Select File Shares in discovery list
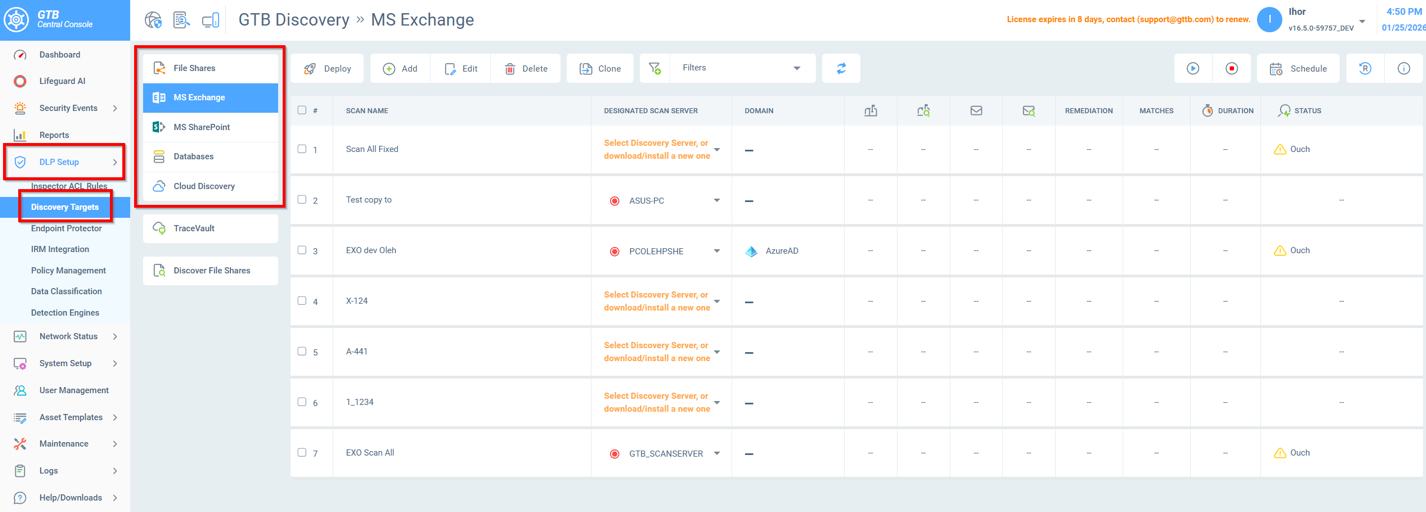The height and width of the screenshot is (512, 1426). (x=211, y=68)
